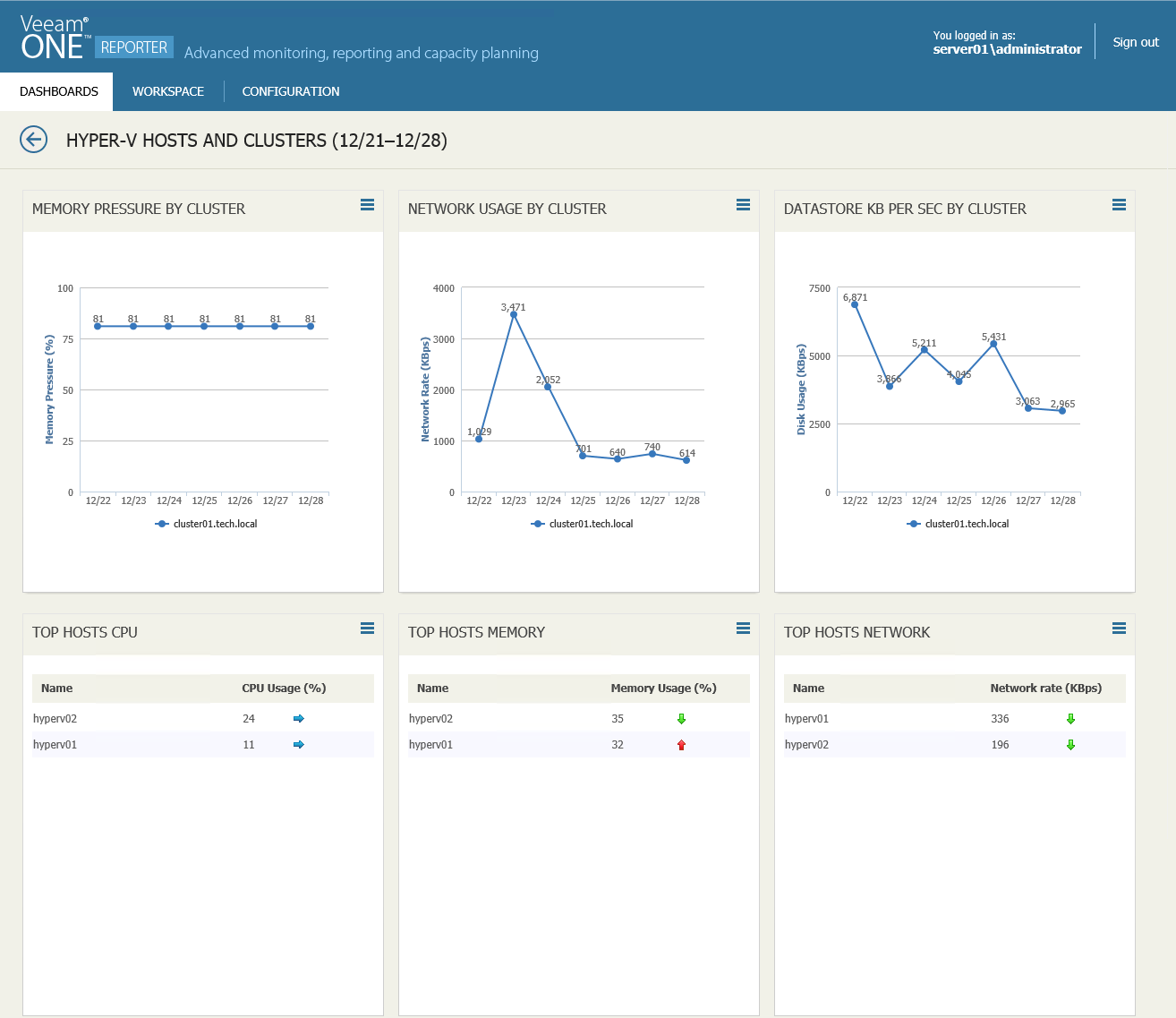Open Top Hosts Memory widget menu

[743, 629]
